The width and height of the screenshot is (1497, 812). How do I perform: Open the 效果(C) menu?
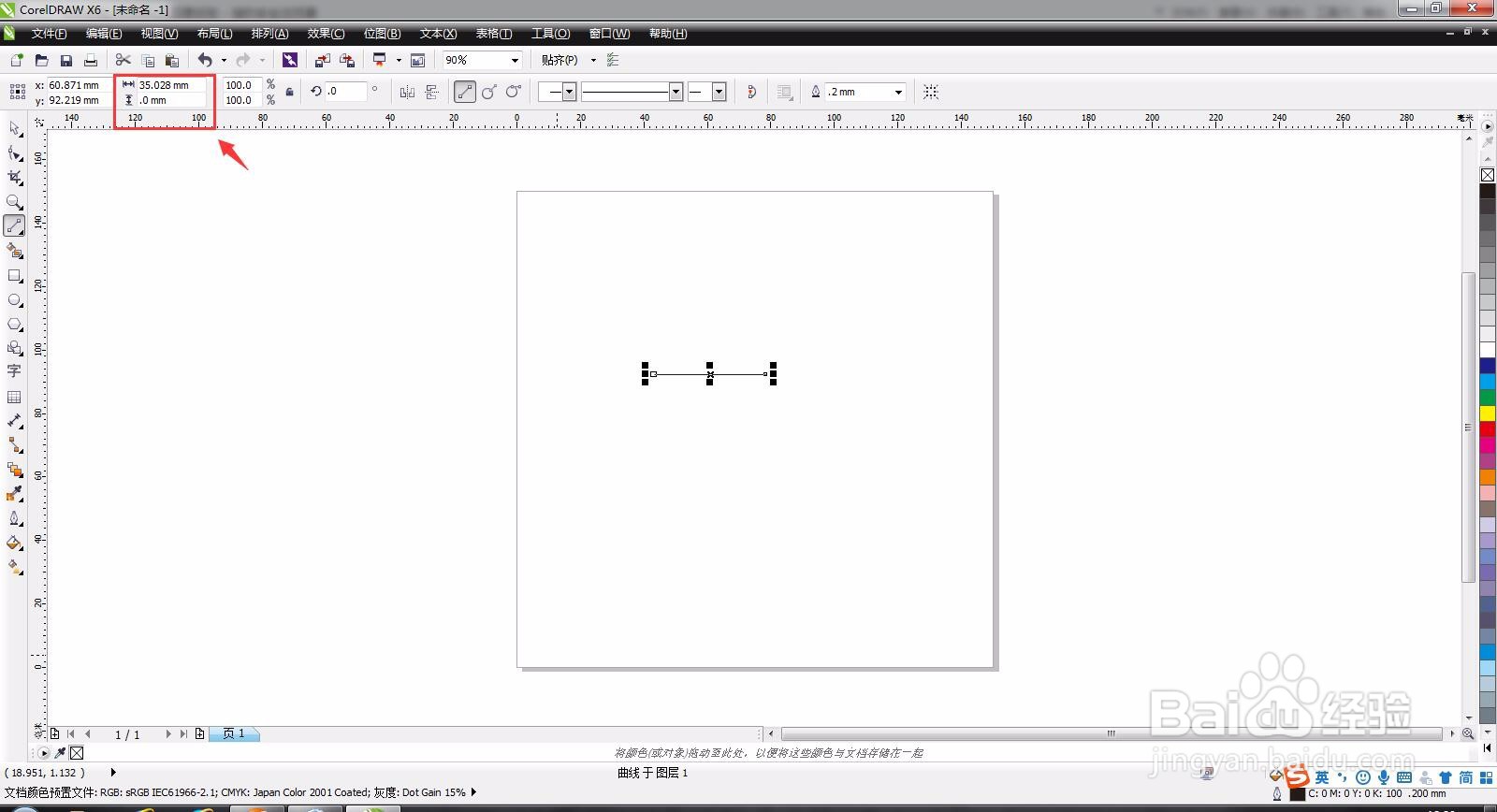pos(326,34)
